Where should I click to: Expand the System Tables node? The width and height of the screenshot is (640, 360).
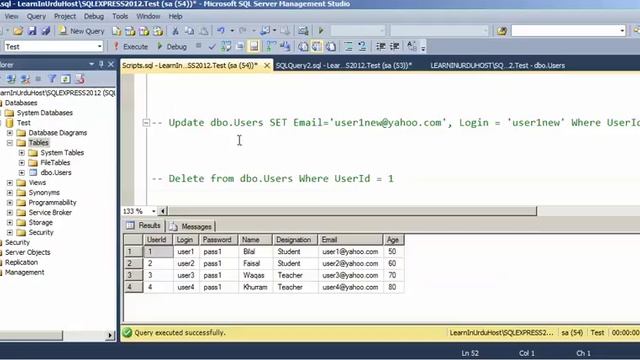22,153
